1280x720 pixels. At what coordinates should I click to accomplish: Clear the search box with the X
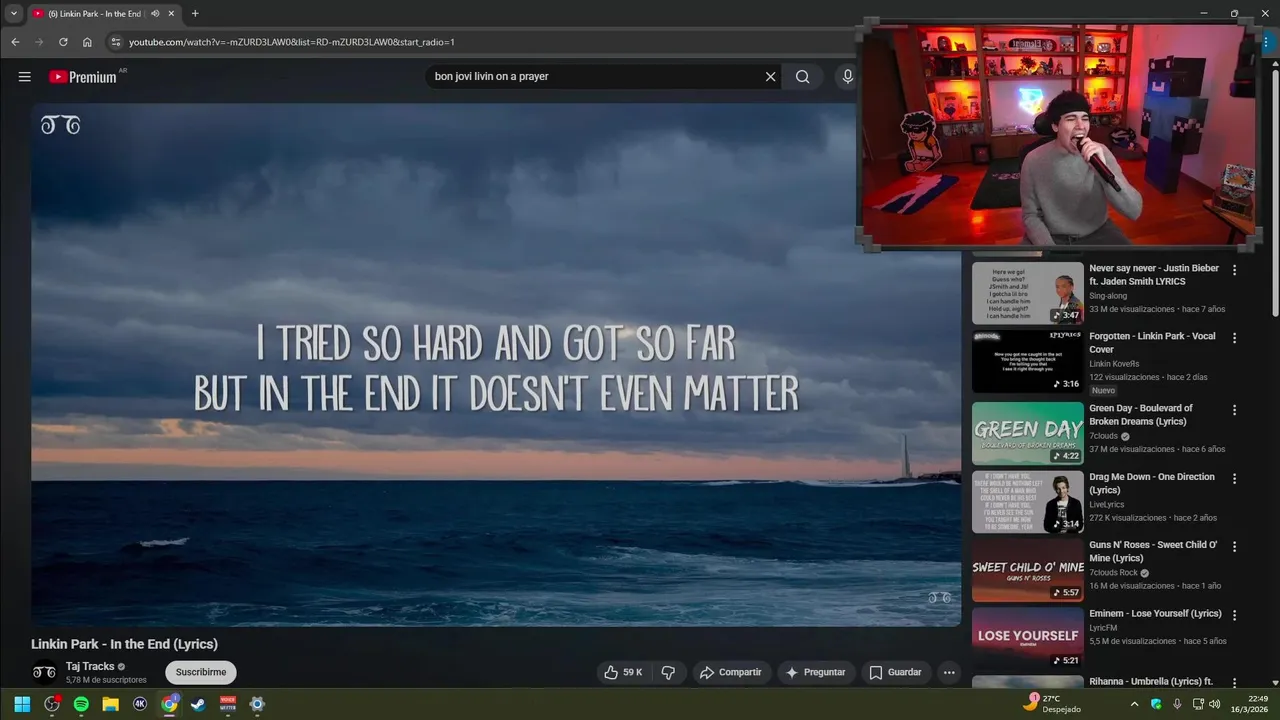tap(770, 77)
